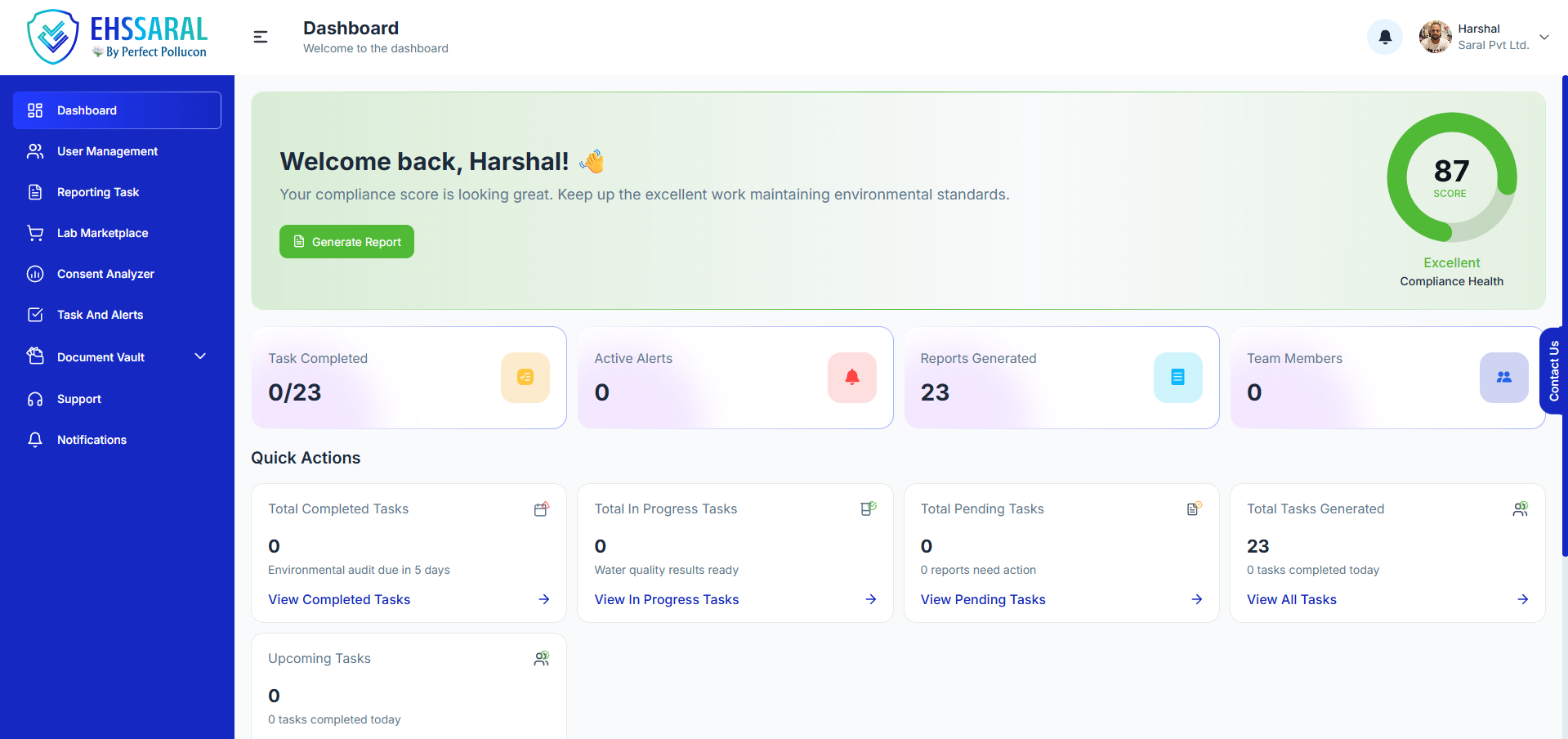The image size is (1568, 739).
Task: Click the purple Team Members icon
Action: pyautogui.click(x=1503, y=377)
